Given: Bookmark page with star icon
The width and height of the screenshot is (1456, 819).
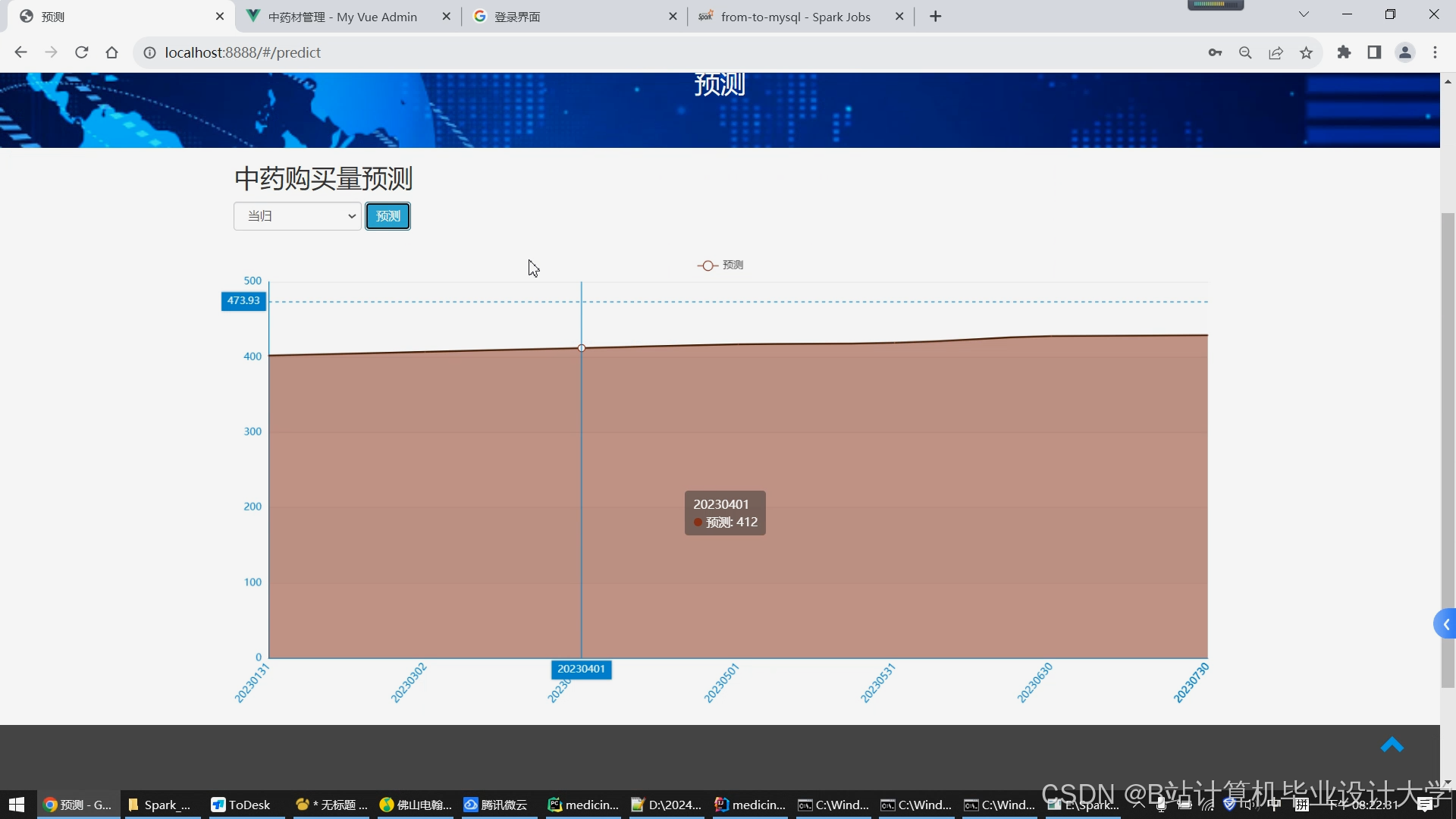Looking at the screenshot, I should point(1306,52).
